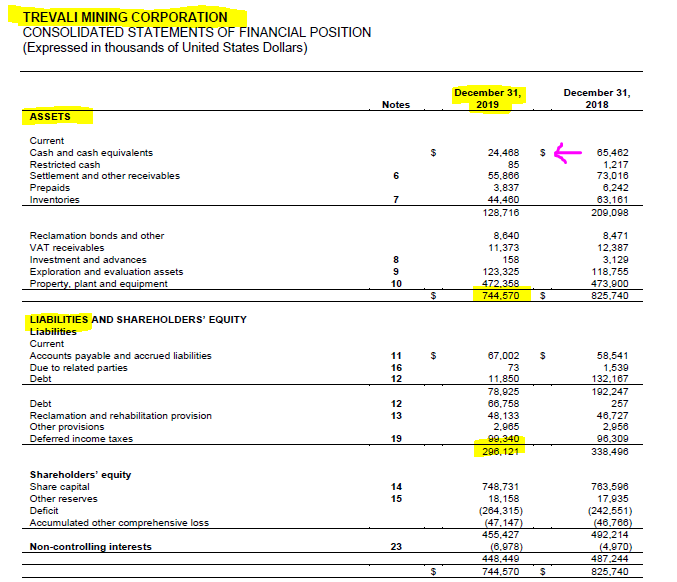Select the 99,340 deferred income taxes value

[503, 439]
